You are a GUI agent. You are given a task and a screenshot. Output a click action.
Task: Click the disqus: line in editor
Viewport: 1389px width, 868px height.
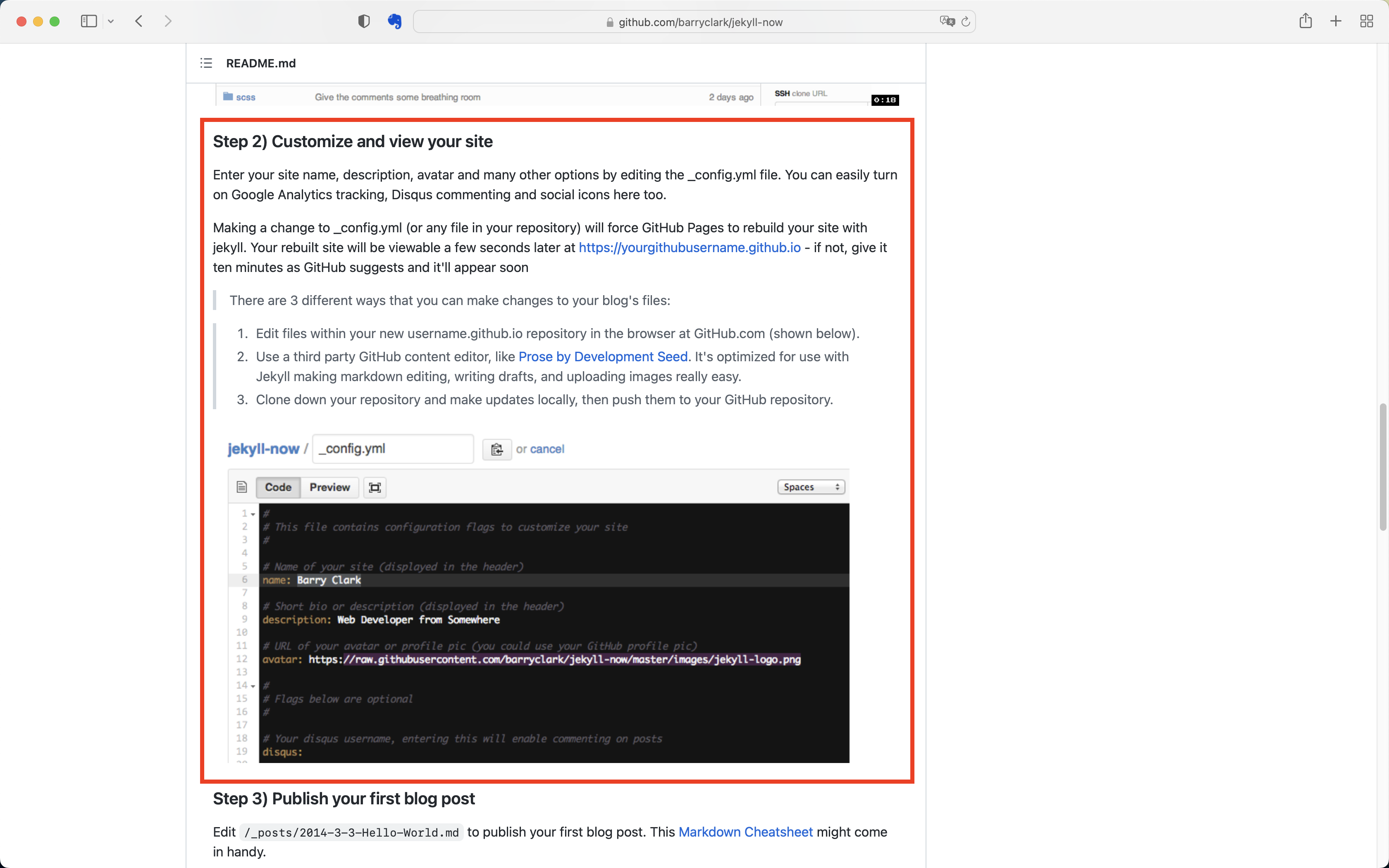[282, 751]
